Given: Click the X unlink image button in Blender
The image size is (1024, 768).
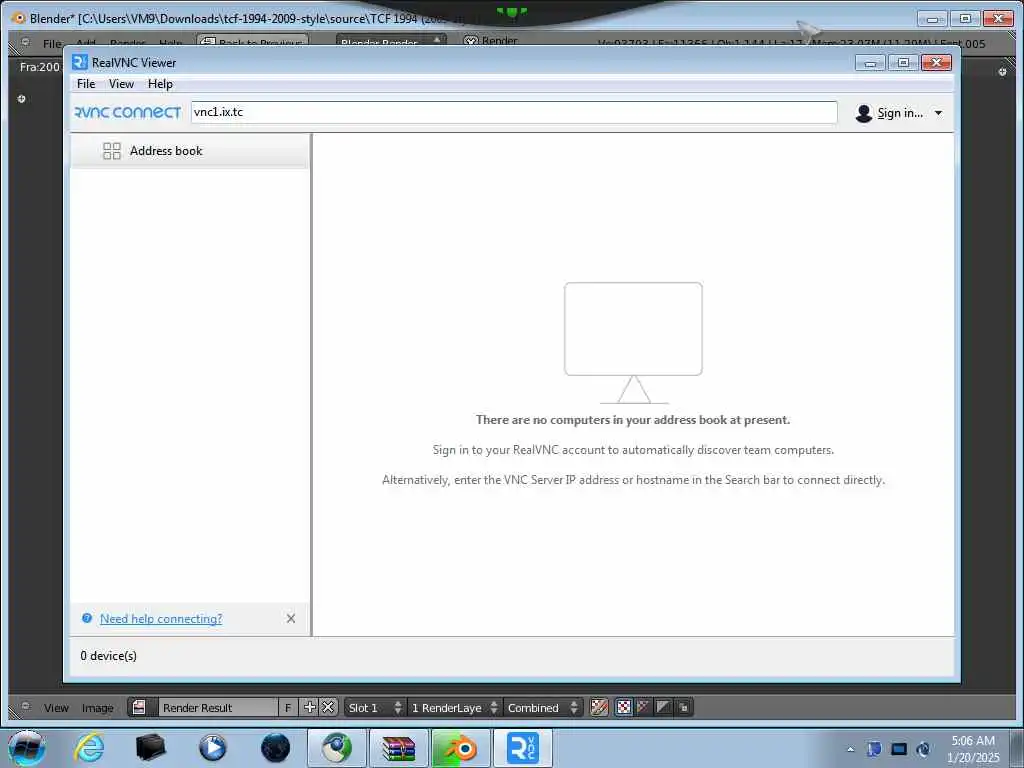Looking at the screenshot, I should point(328,707).
